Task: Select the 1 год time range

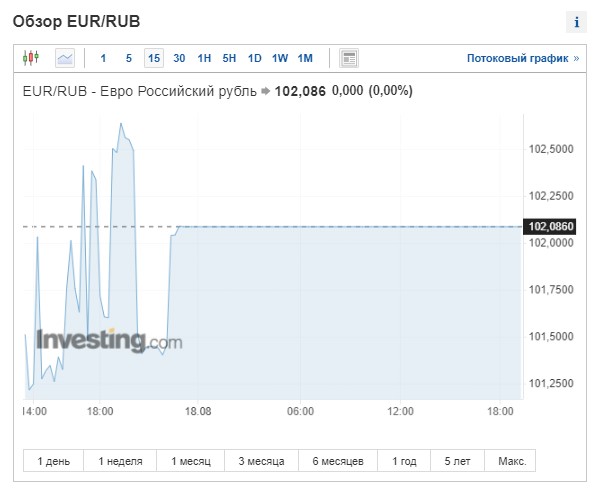Action: click(404, 461)
